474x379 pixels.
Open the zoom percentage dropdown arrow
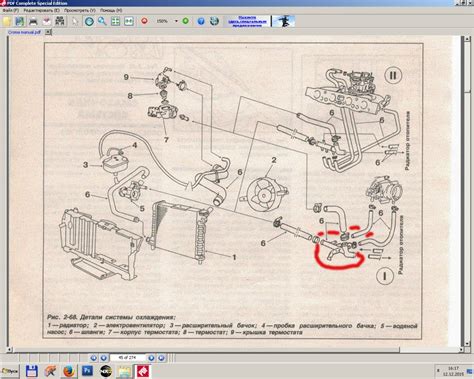pyautogui.click(x=176, y=21)
